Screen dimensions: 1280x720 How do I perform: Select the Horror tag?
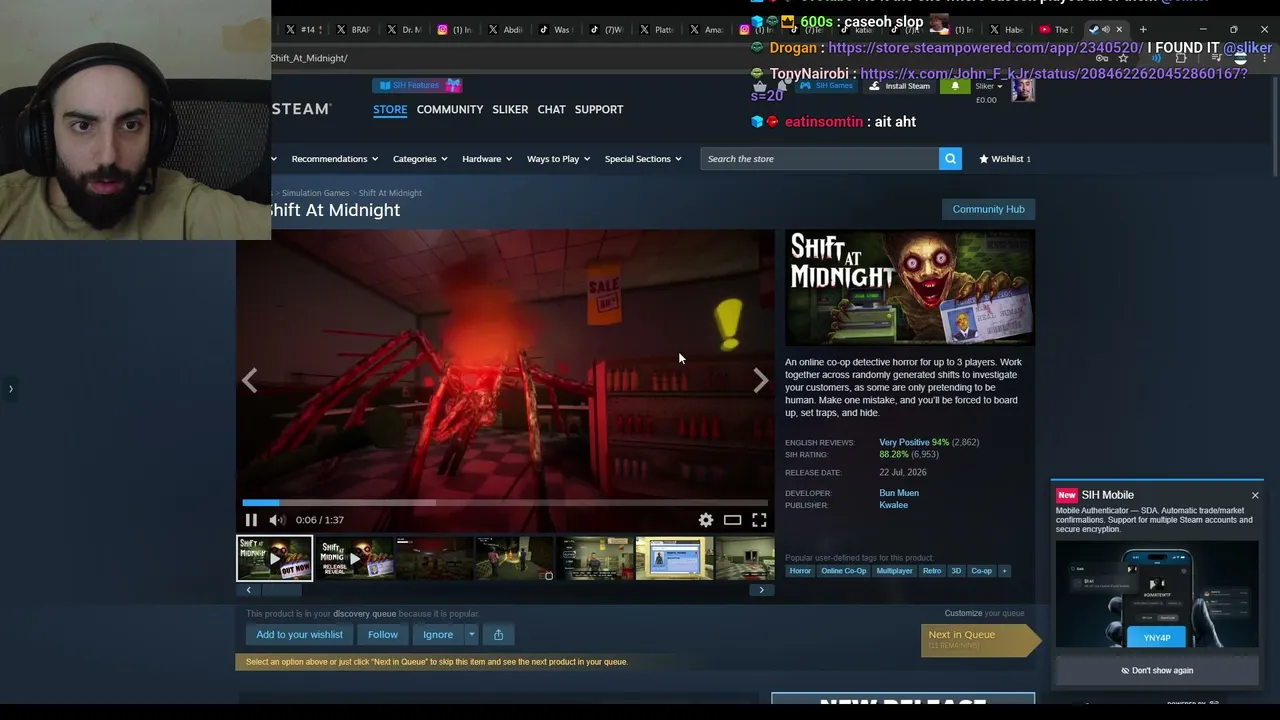[x=800, y=571]
